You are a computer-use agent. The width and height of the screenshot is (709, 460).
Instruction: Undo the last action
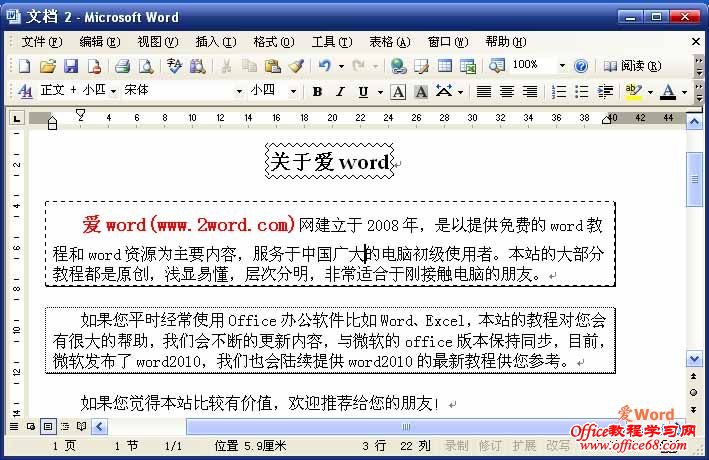pos(325,66)
